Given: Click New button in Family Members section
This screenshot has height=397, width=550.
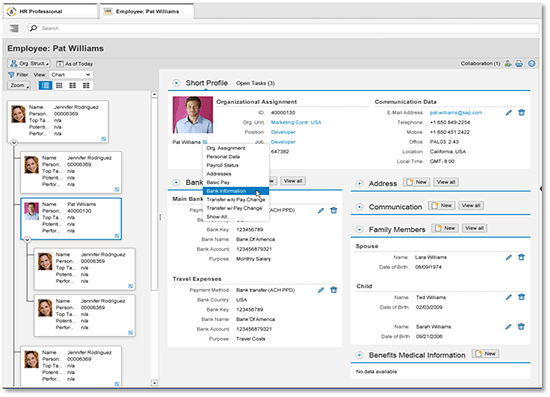Looking at the screenshot, I should coord(445,228).
